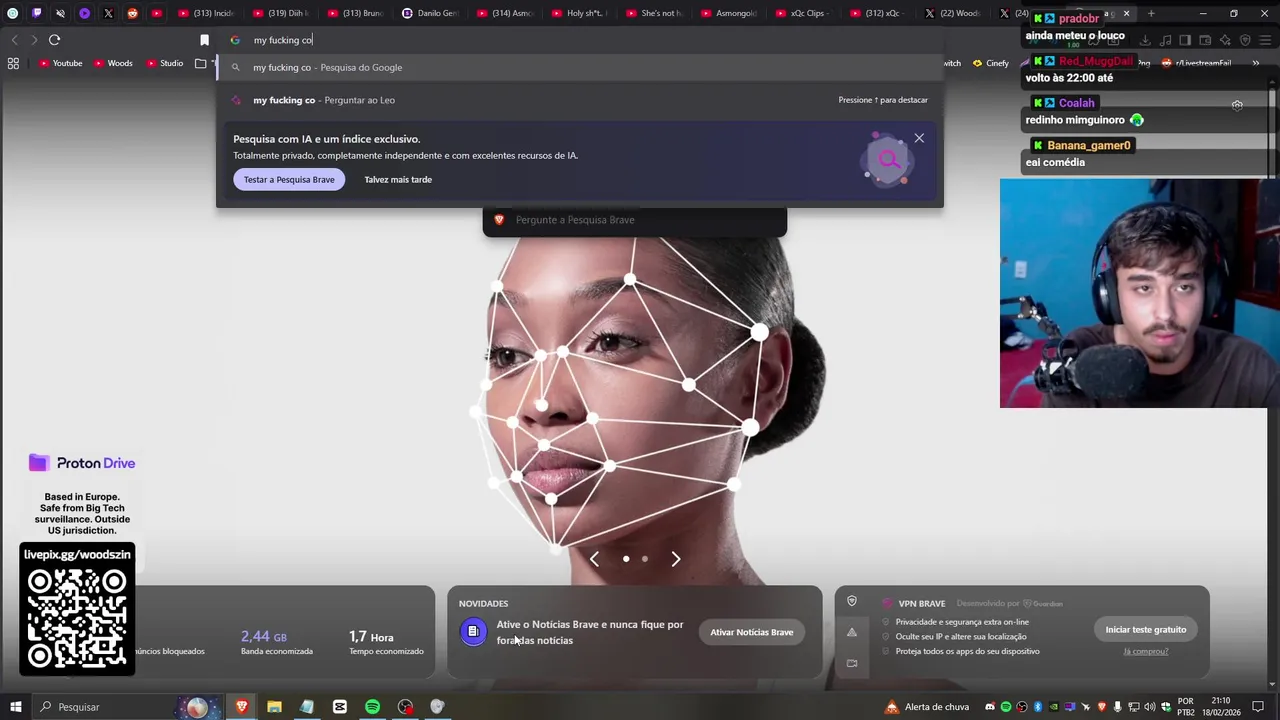Screen dimensions: 1280x720
Task: Open Spotify from the taskbar
Action: [x=372, y=707]
